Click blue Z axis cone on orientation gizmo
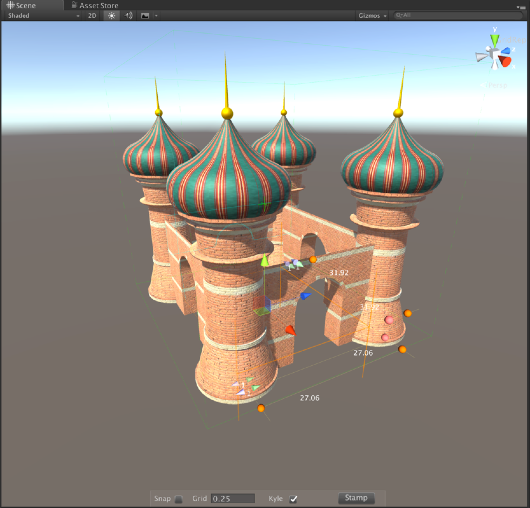530x508 pixels. 506,51
